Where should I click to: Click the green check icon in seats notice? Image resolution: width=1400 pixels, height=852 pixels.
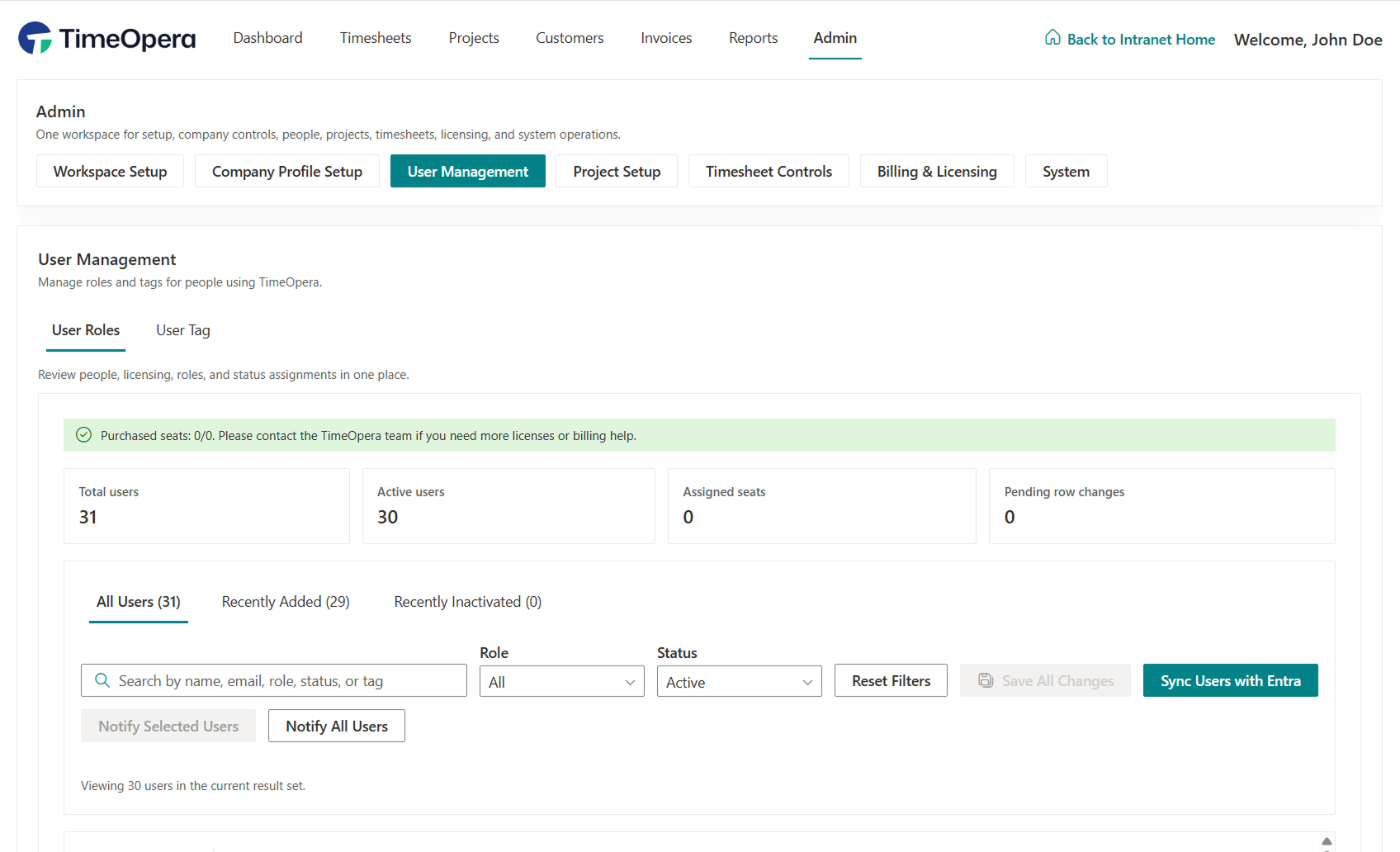click(84, 435)
